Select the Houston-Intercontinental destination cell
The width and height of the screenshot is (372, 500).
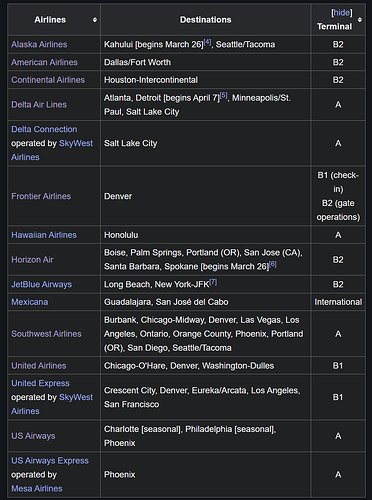[x=206, y=80]
